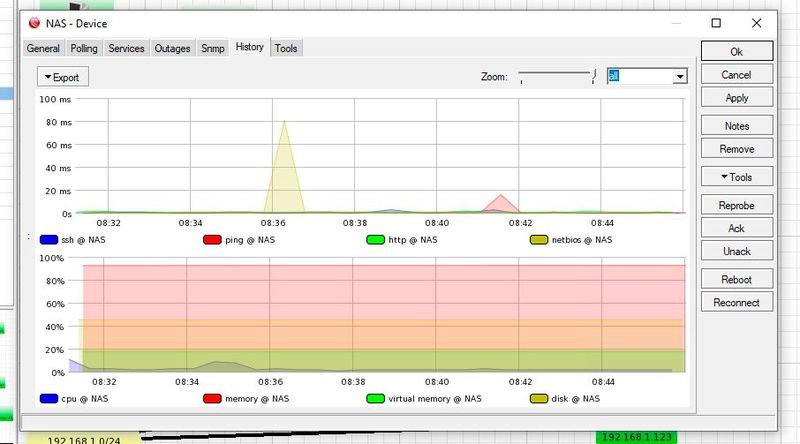Reboot the NAS device
Image resolution: width=800 pixels, height=444 pixels.
(737, 279)
